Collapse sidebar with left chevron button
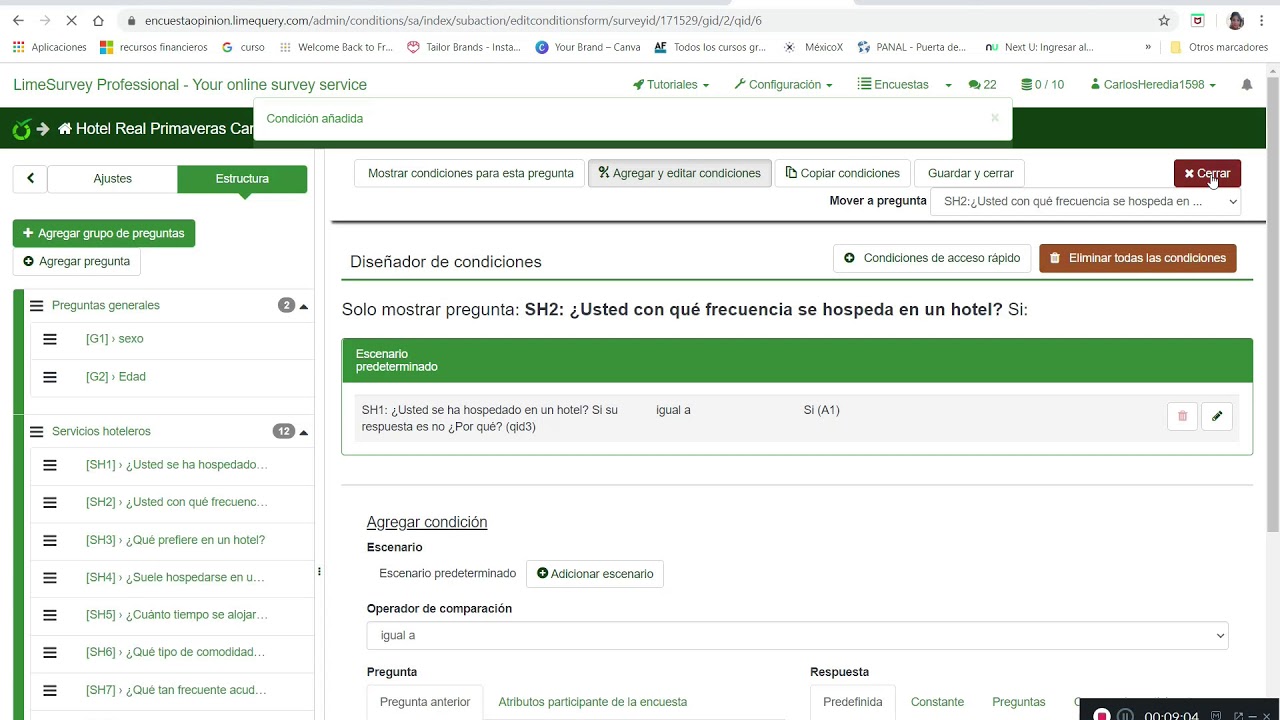 [x=30, y=178]
